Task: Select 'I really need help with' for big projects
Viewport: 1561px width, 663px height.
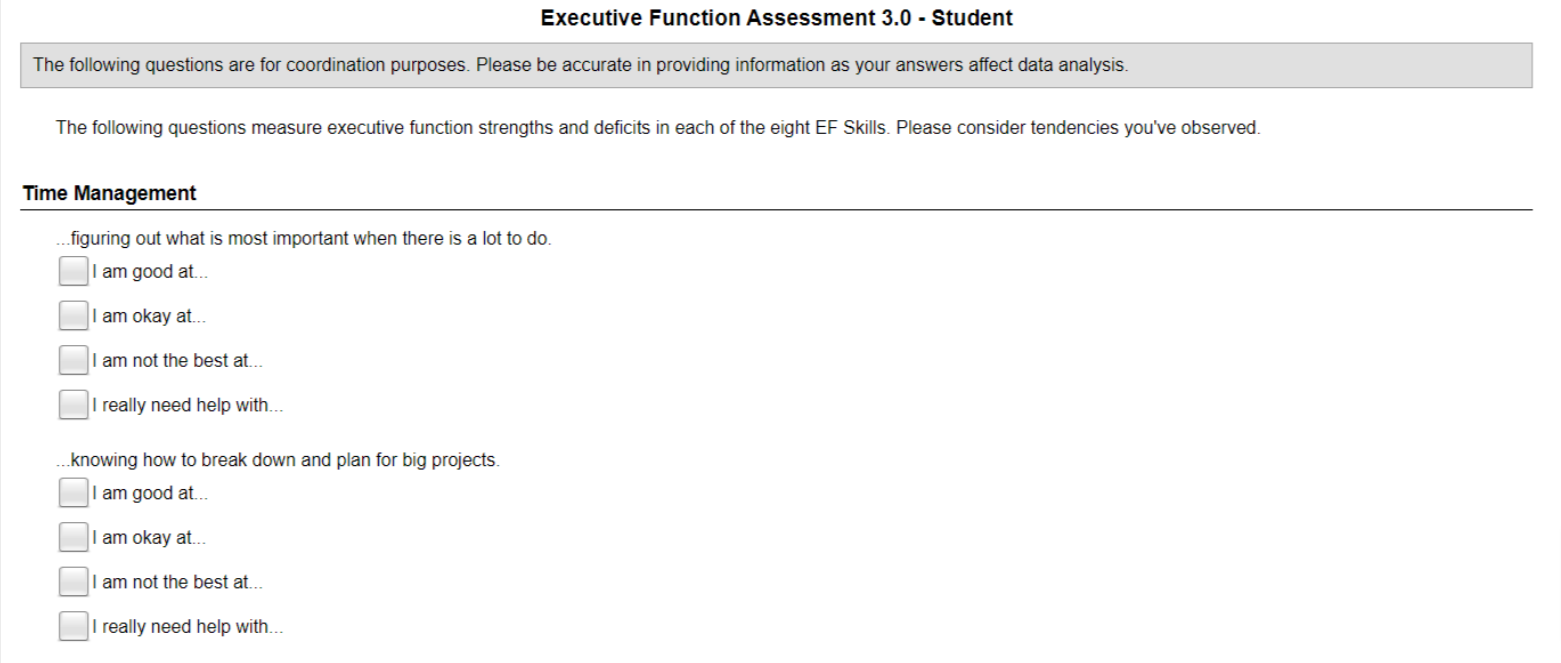Action: coord(73,626)
